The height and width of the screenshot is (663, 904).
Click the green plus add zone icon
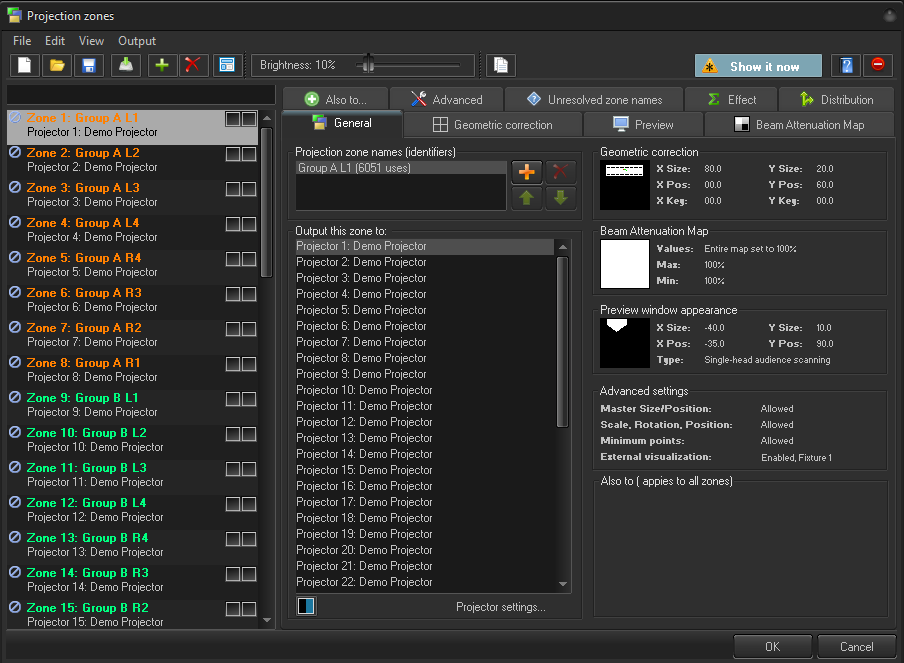coord(161,66)
